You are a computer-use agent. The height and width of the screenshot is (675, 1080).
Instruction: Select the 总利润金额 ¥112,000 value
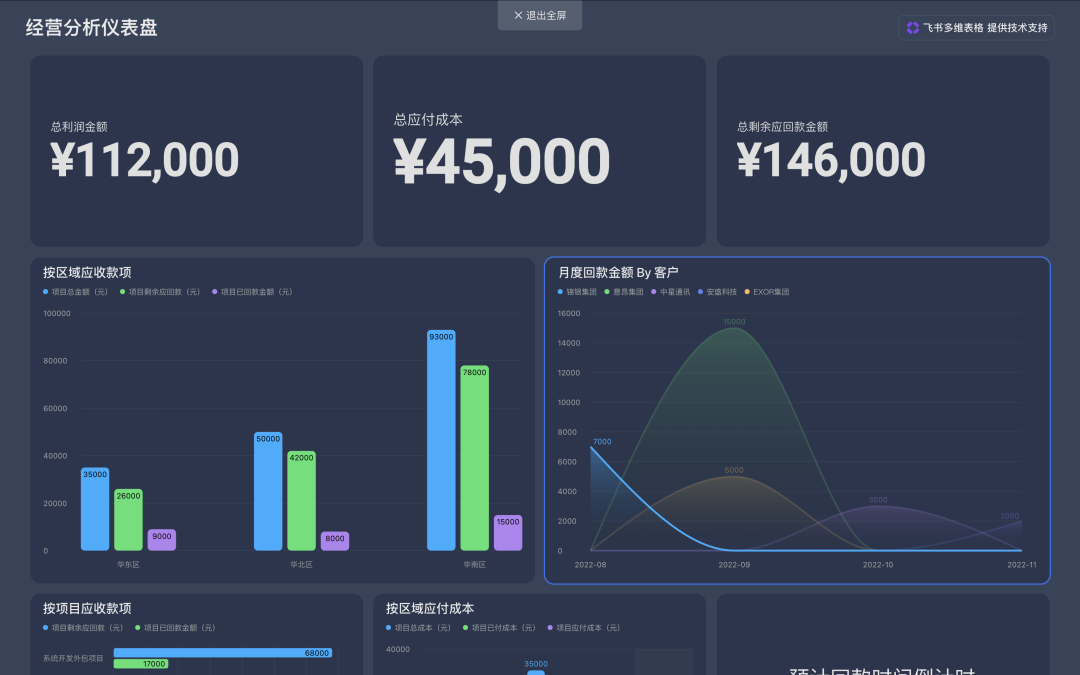145,160
